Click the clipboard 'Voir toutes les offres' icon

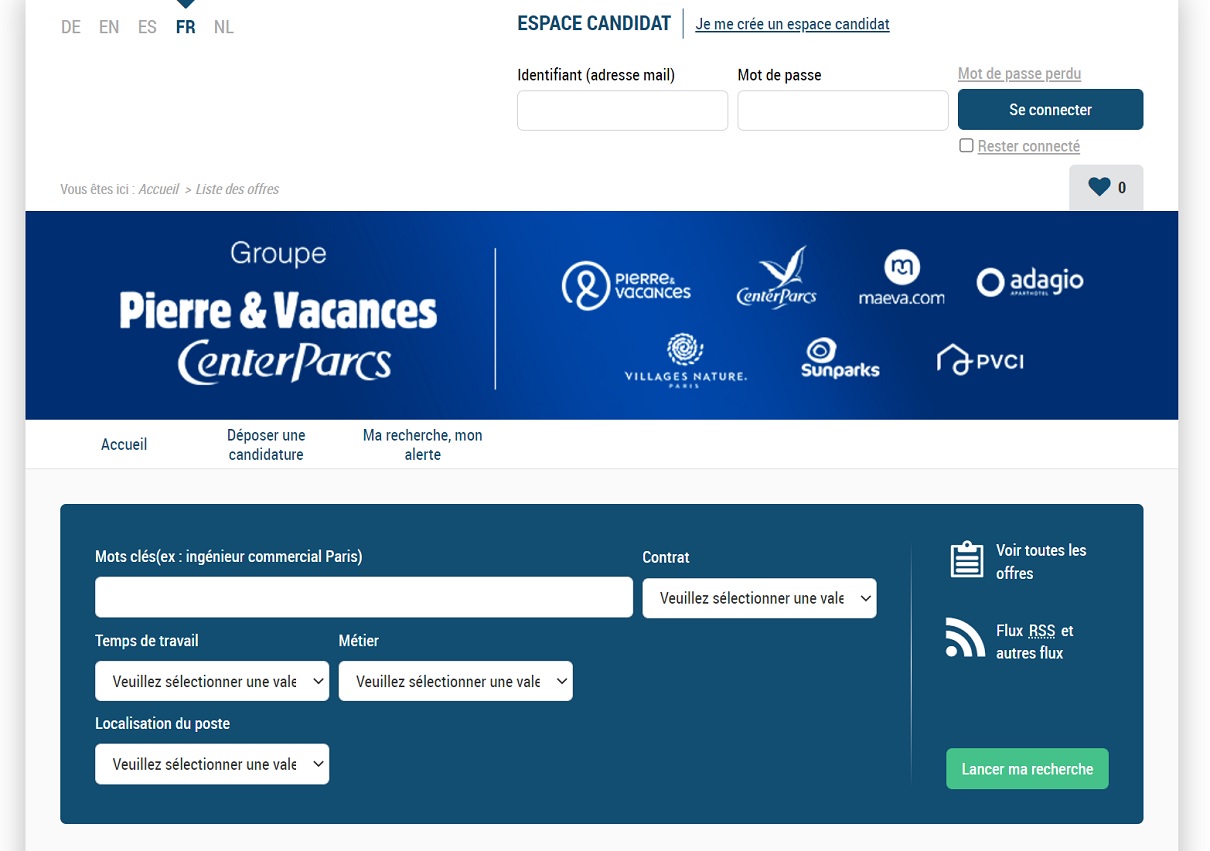pyautogui.click(x=966, y=561)
